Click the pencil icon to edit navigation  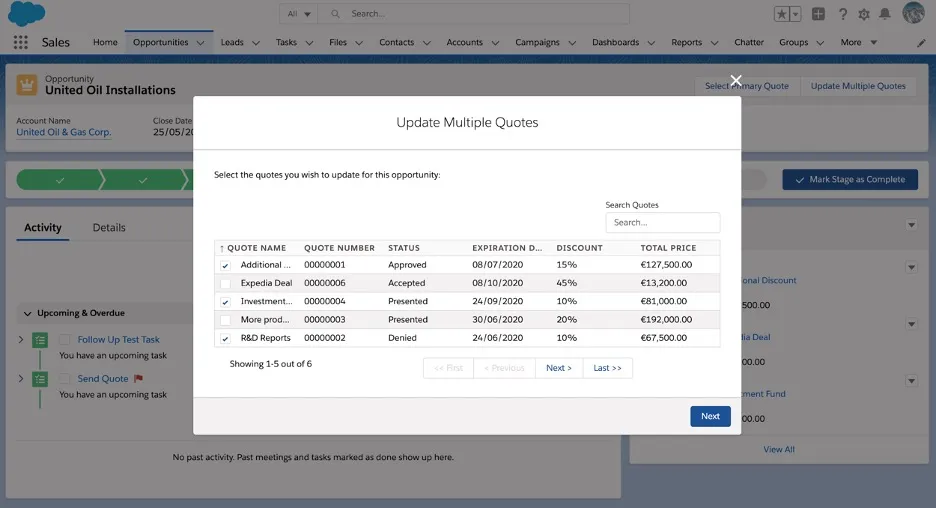(921, 43)
